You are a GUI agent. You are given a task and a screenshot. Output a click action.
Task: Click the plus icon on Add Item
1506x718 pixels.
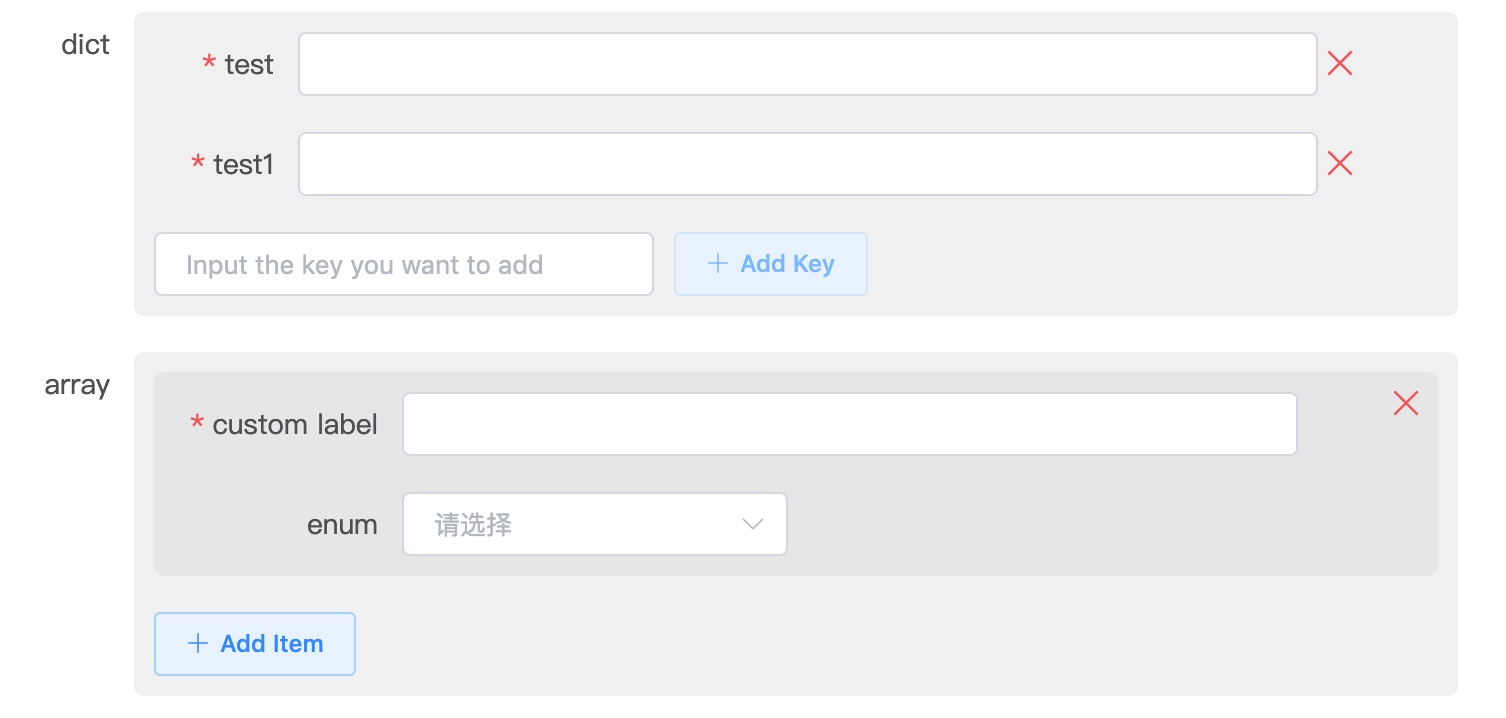click(x=198, y=644)
